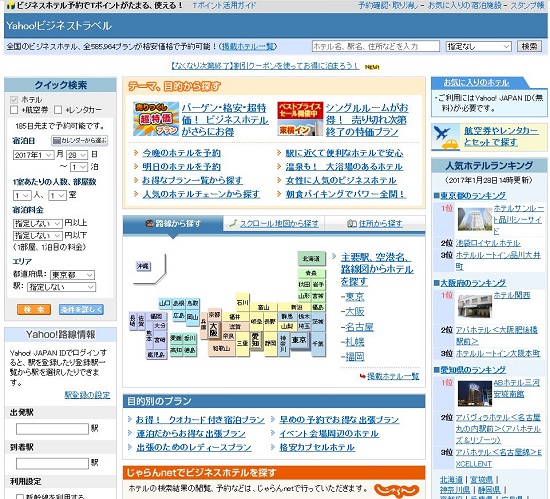550x499 pixels.
Task: Open the number of rooms dropdown 室
Action: point(57,195)
